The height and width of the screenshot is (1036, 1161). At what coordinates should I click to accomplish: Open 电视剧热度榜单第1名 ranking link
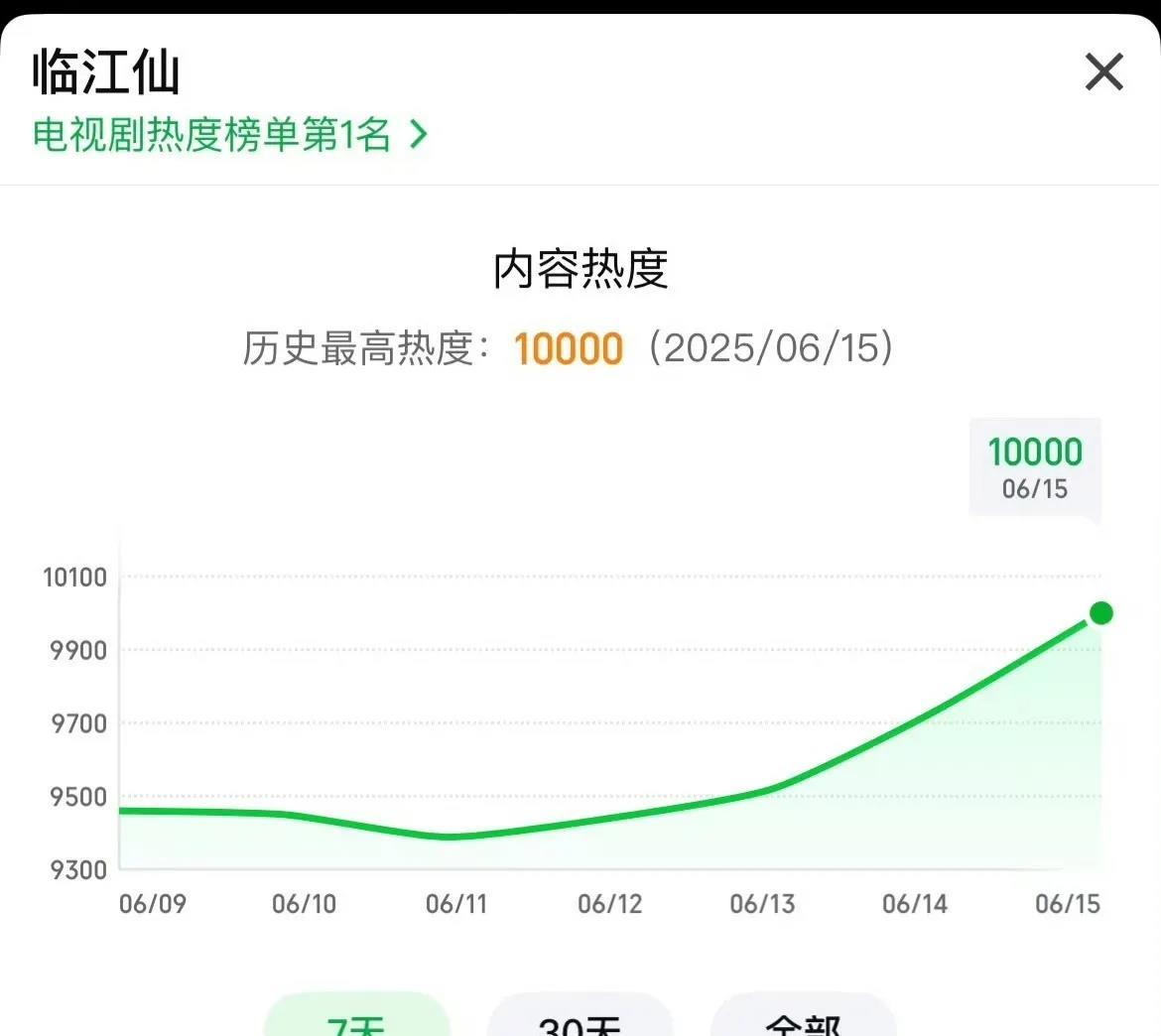pyautogui.click(x=229, y=135)
